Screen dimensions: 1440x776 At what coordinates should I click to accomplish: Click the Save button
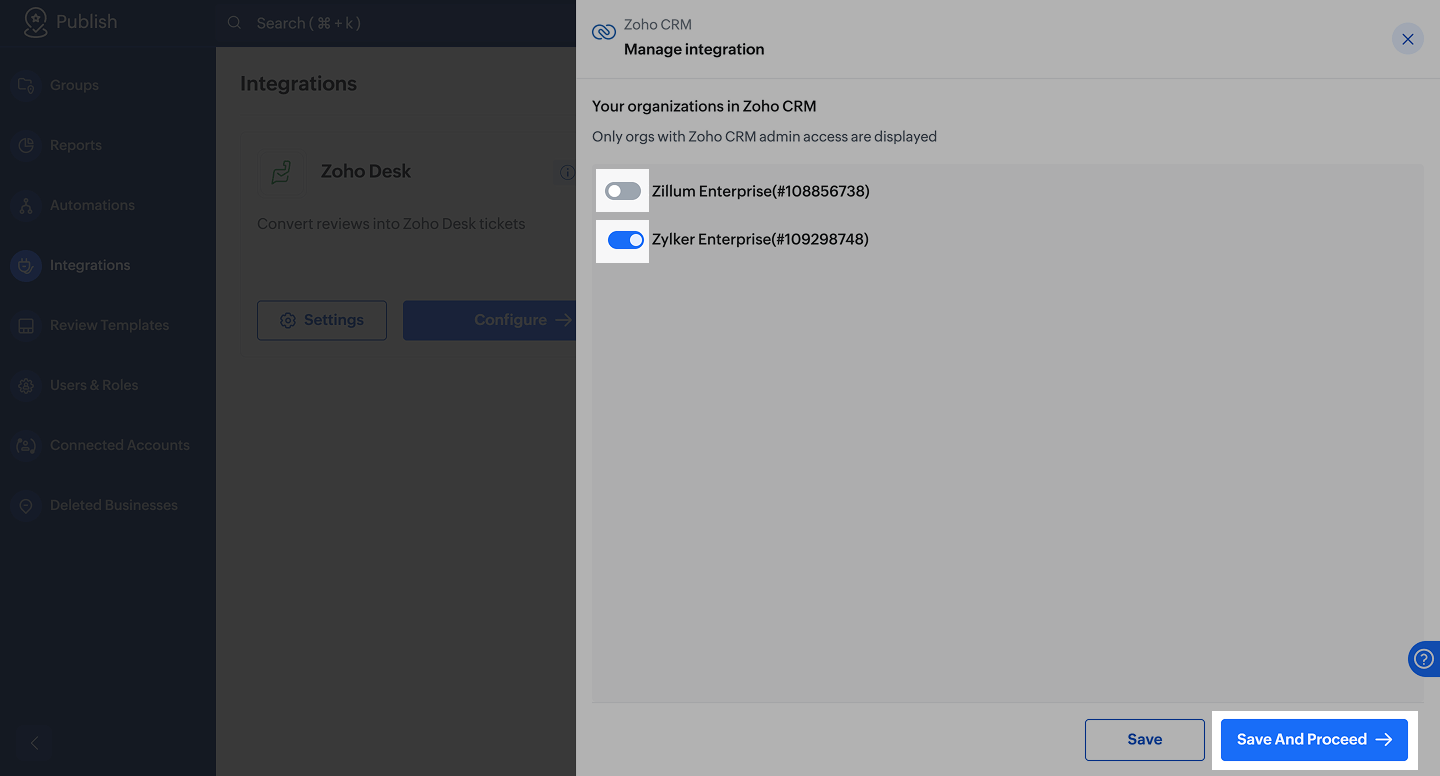coord(1145,740)
